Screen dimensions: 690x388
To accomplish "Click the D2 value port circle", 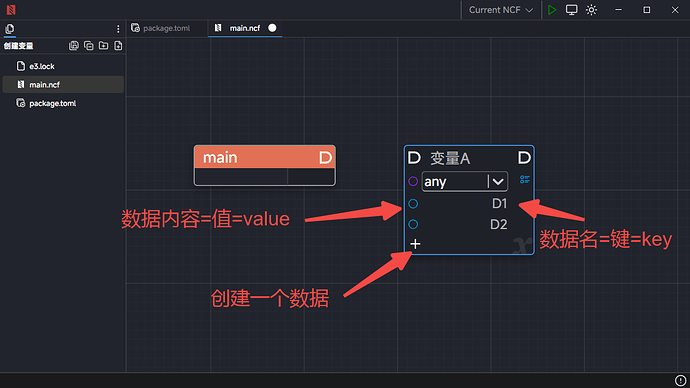I will pos(413,224).
